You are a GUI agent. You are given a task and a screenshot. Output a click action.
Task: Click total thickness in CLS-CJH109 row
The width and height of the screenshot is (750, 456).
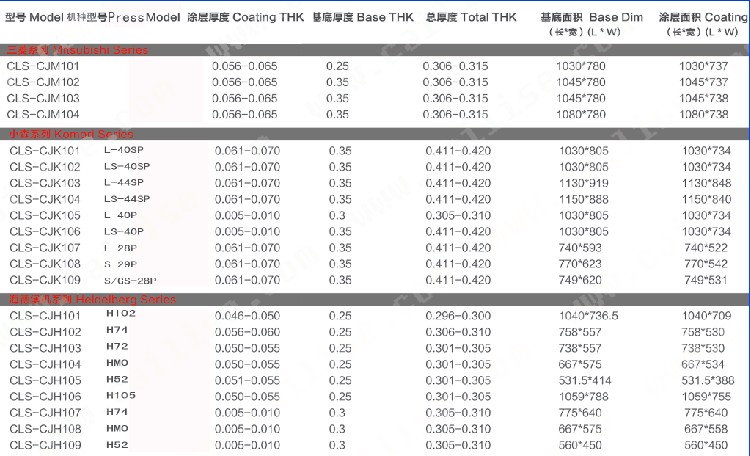tap(458, 445)
